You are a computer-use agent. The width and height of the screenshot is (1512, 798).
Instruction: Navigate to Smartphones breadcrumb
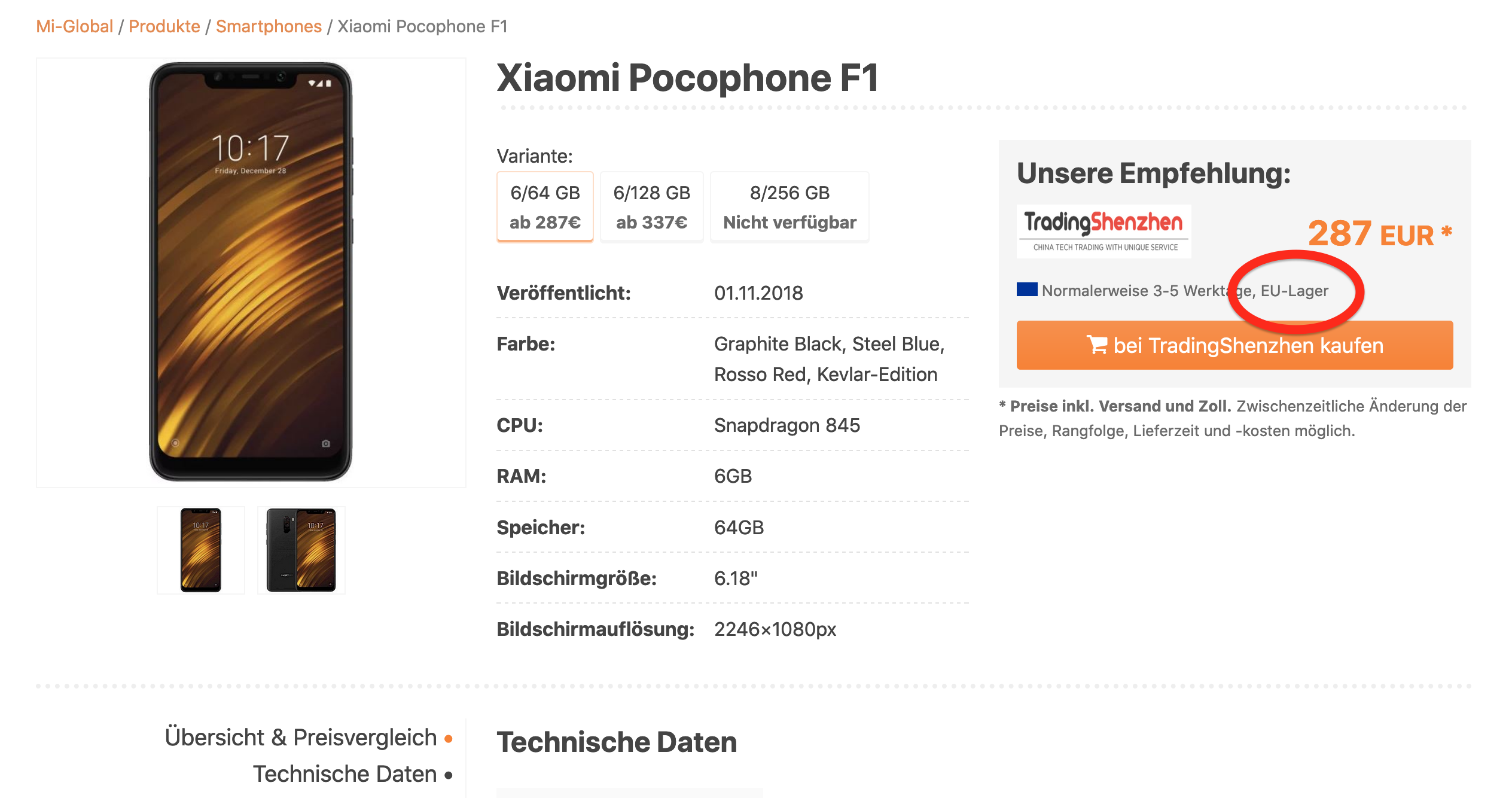[269, 26]
